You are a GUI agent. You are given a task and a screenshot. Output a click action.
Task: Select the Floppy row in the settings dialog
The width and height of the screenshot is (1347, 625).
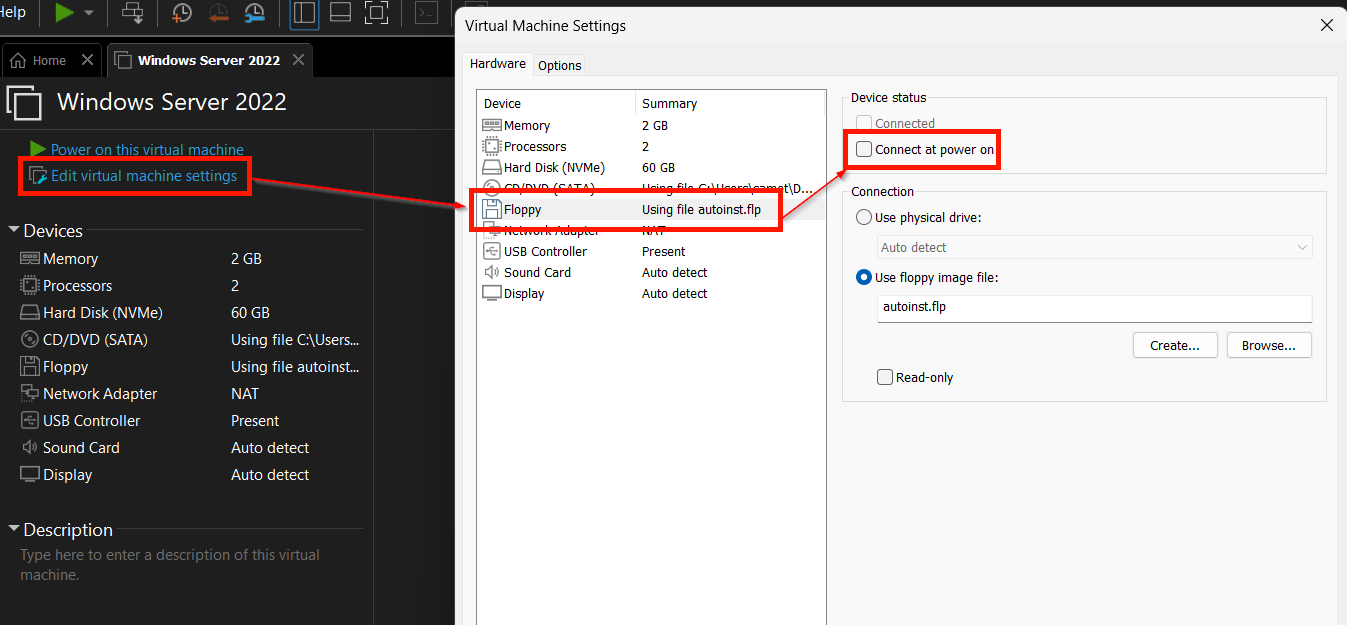(651, 210)
